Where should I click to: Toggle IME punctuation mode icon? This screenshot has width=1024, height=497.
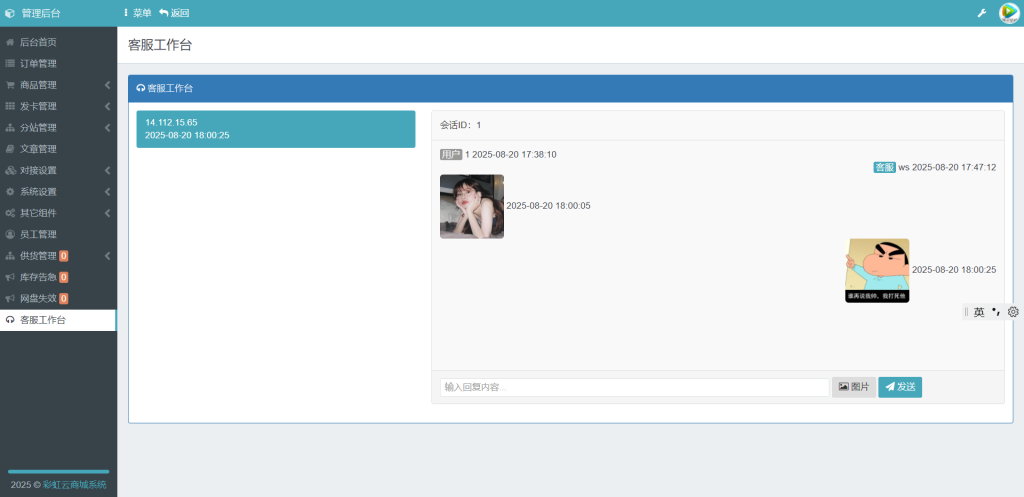[996, 312]
